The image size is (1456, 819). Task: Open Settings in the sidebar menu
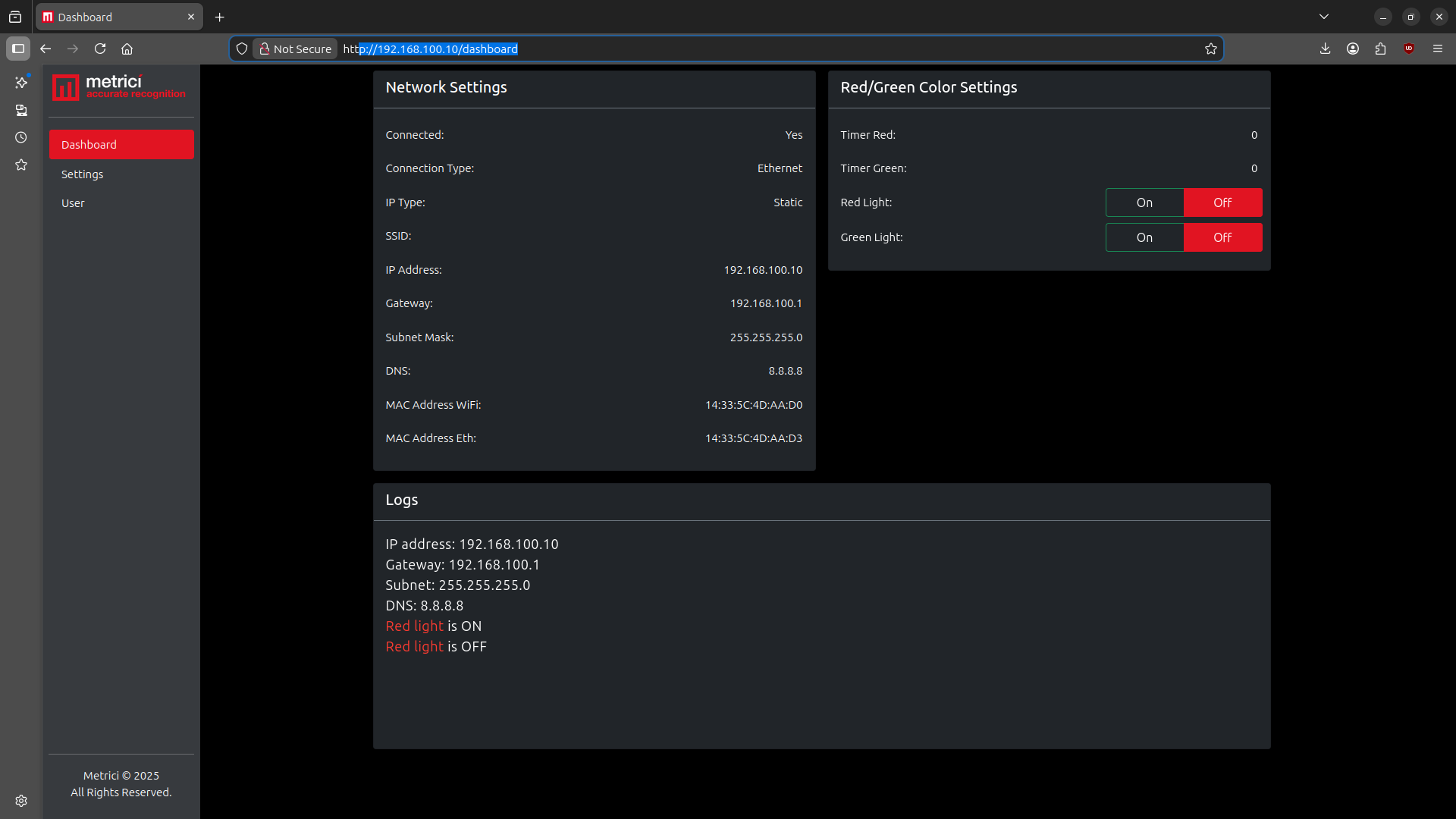(121, 174)
